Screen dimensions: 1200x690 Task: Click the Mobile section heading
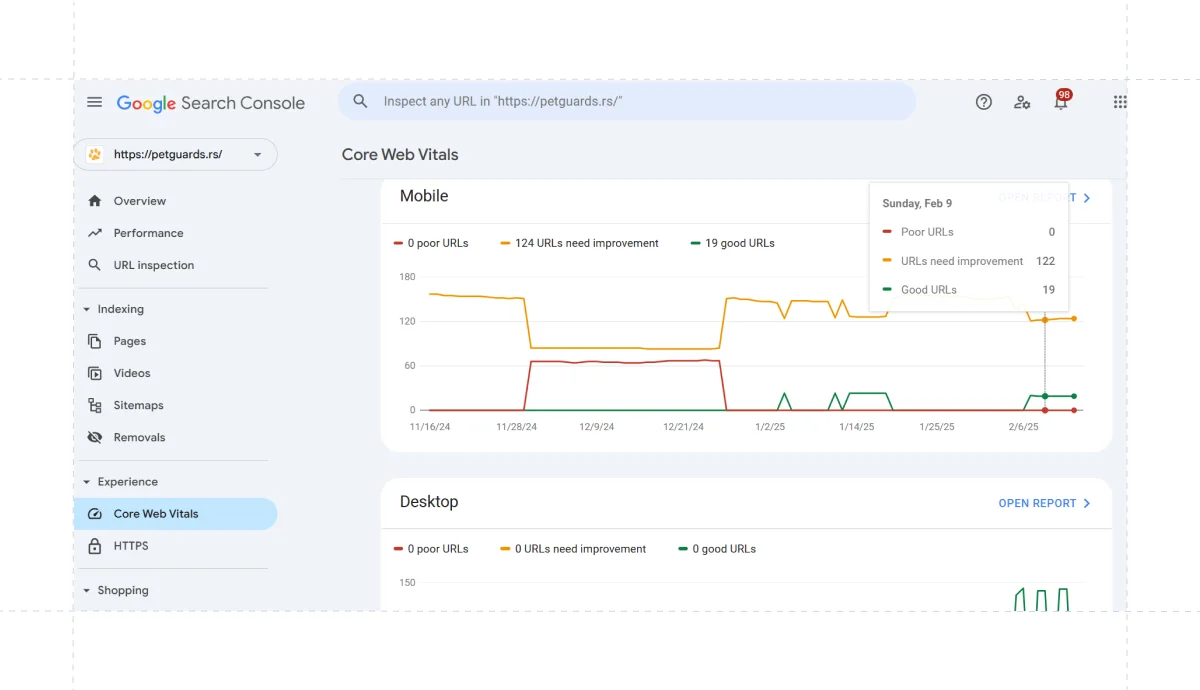tap(424, 196)
